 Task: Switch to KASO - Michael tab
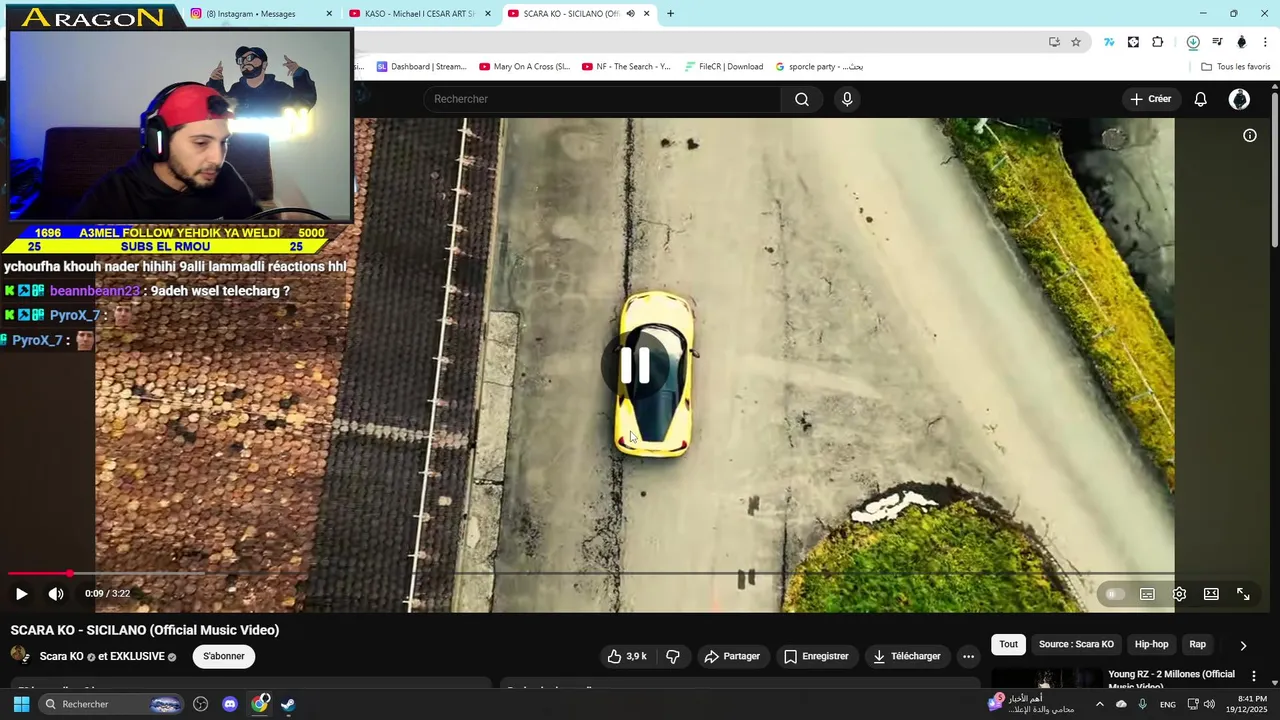point(420,14)
